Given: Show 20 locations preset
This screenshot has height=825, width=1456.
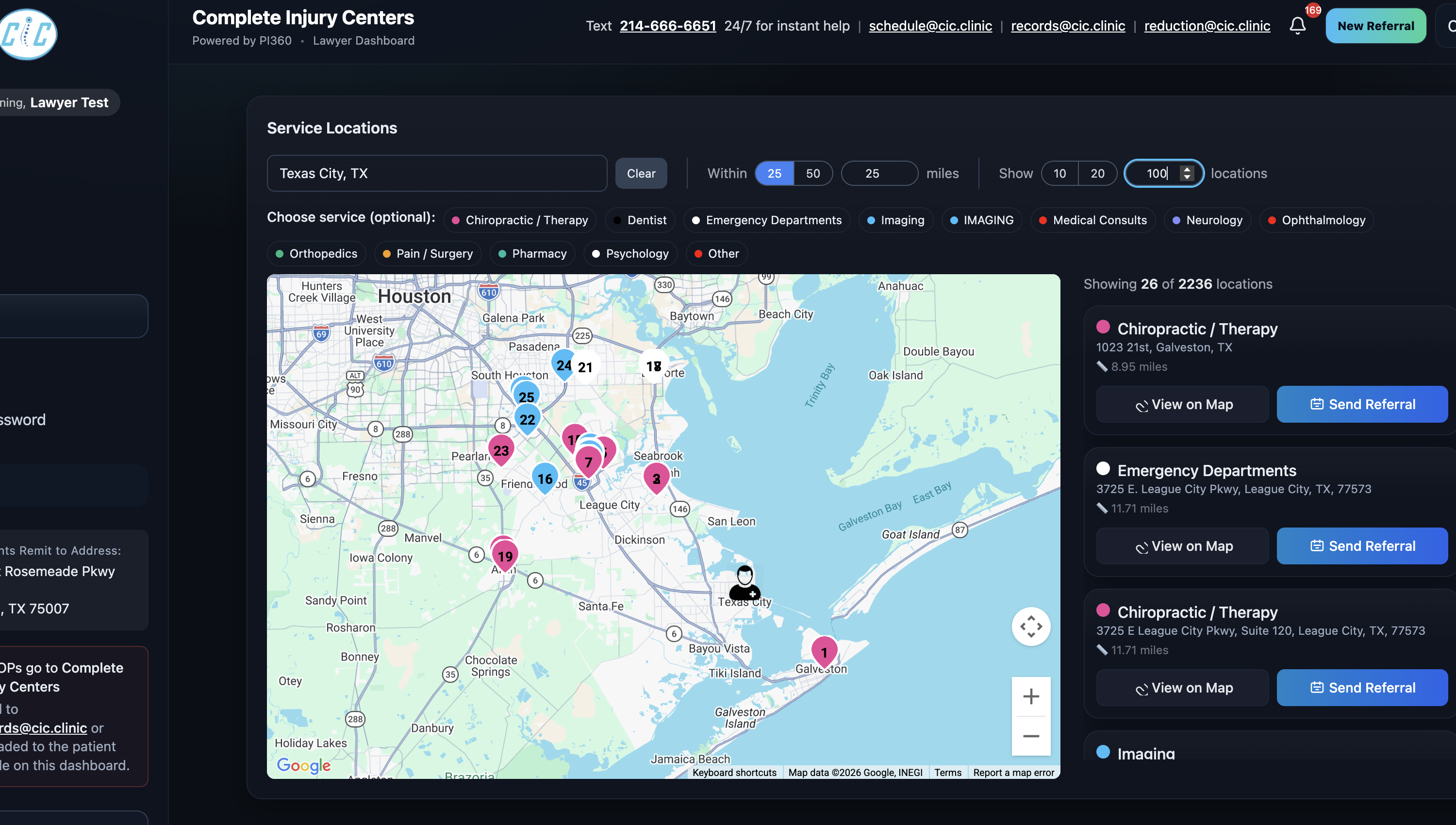Looking at the screenshot, I should pos(1097,173).
